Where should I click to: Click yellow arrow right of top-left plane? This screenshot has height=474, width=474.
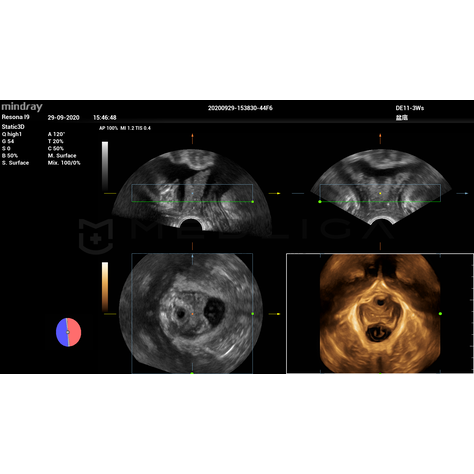click(x=275, y=193)
